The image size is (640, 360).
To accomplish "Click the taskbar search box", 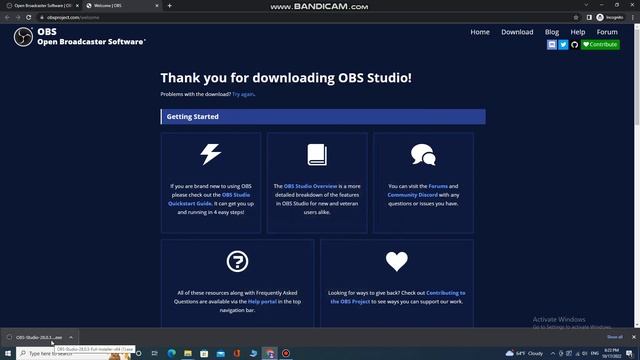I will [x=73, y=353].
